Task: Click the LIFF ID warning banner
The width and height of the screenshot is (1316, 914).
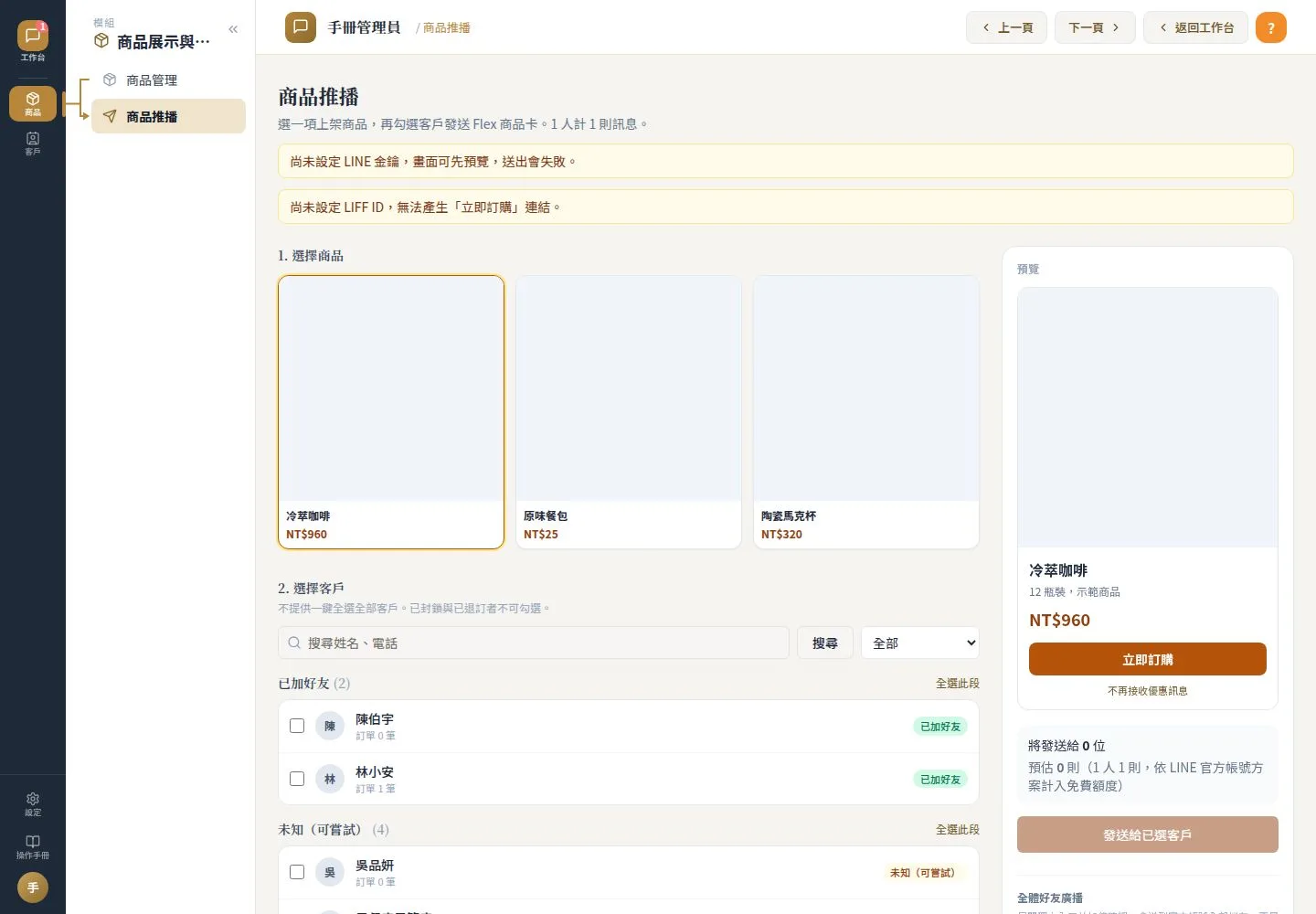Action: (x=786, y=207)
